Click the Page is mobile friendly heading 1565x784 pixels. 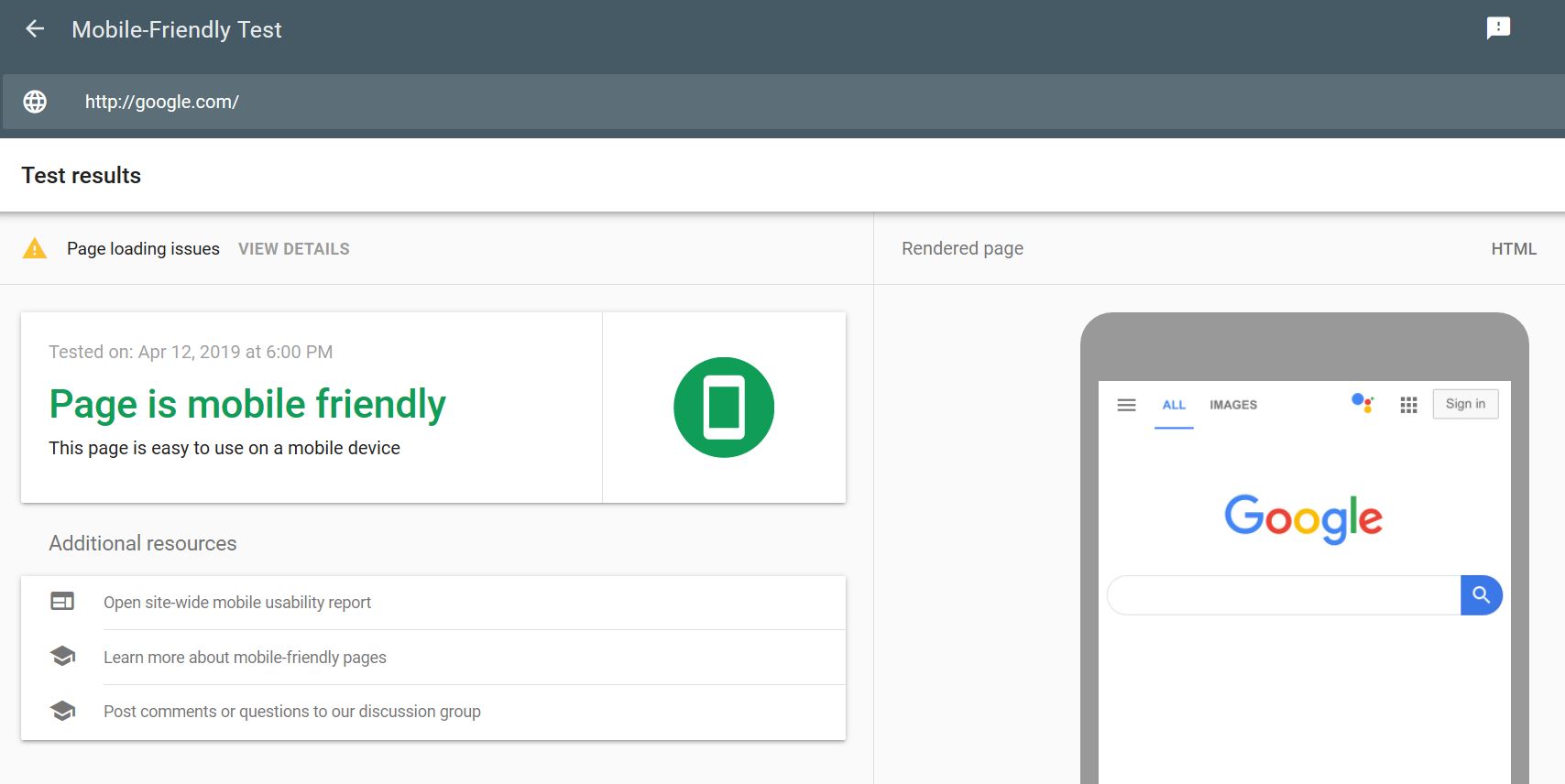tap(247, 405)
